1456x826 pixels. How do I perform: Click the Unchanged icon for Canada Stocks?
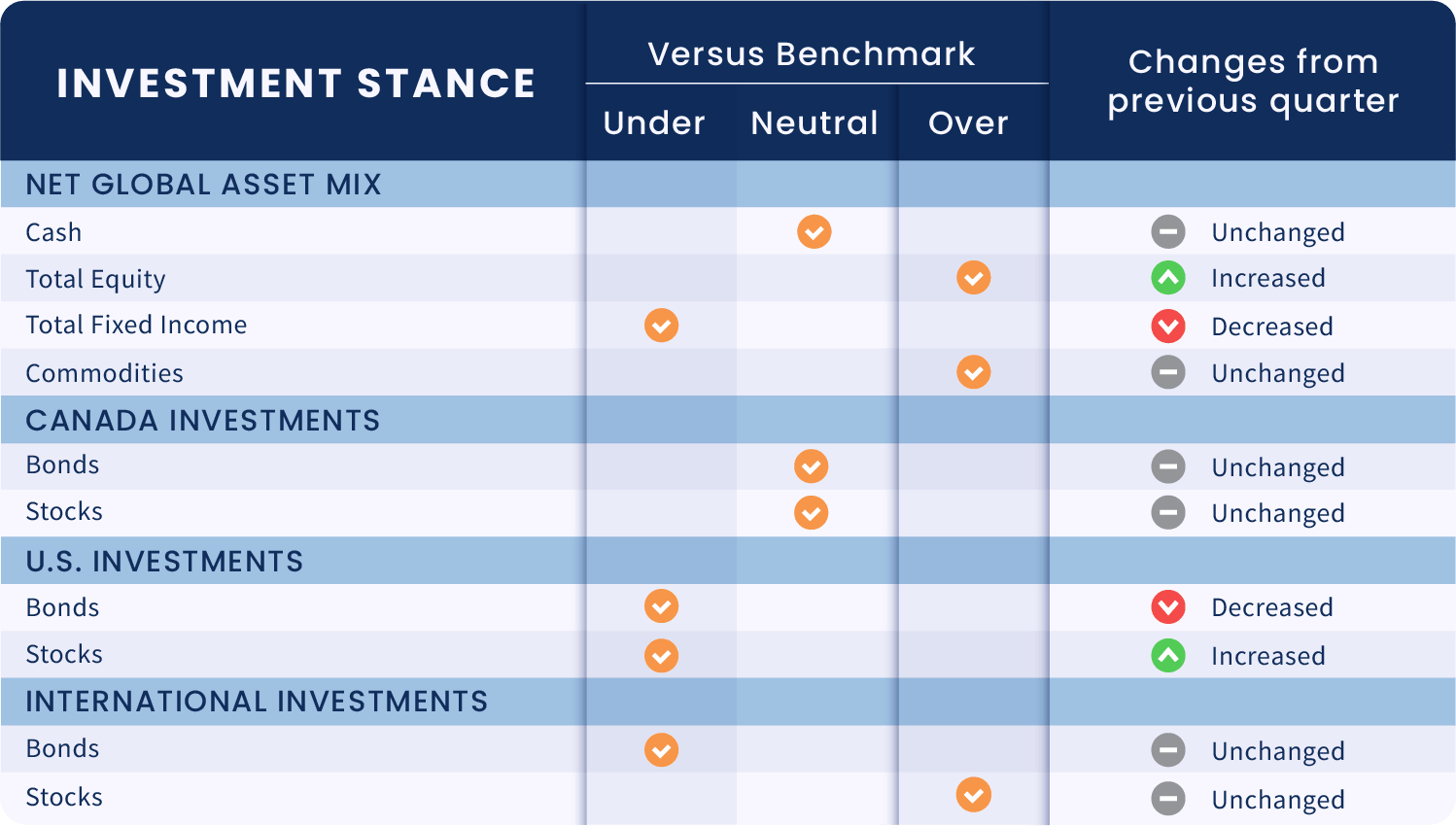(x=1168, y=512)
